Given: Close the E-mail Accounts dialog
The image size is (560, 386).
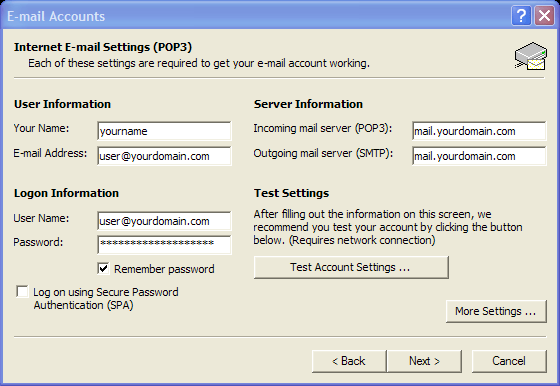Looking at the screenshot, I should [544, 16].
